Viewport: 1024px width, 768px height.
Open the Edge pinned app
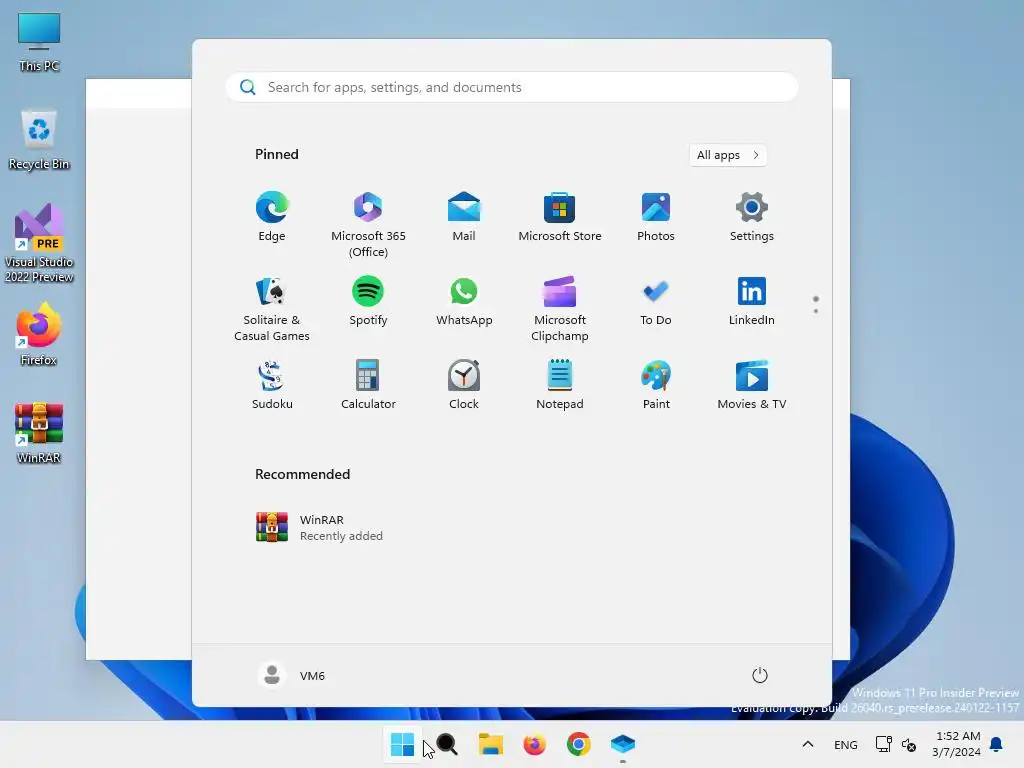[272, 216]
